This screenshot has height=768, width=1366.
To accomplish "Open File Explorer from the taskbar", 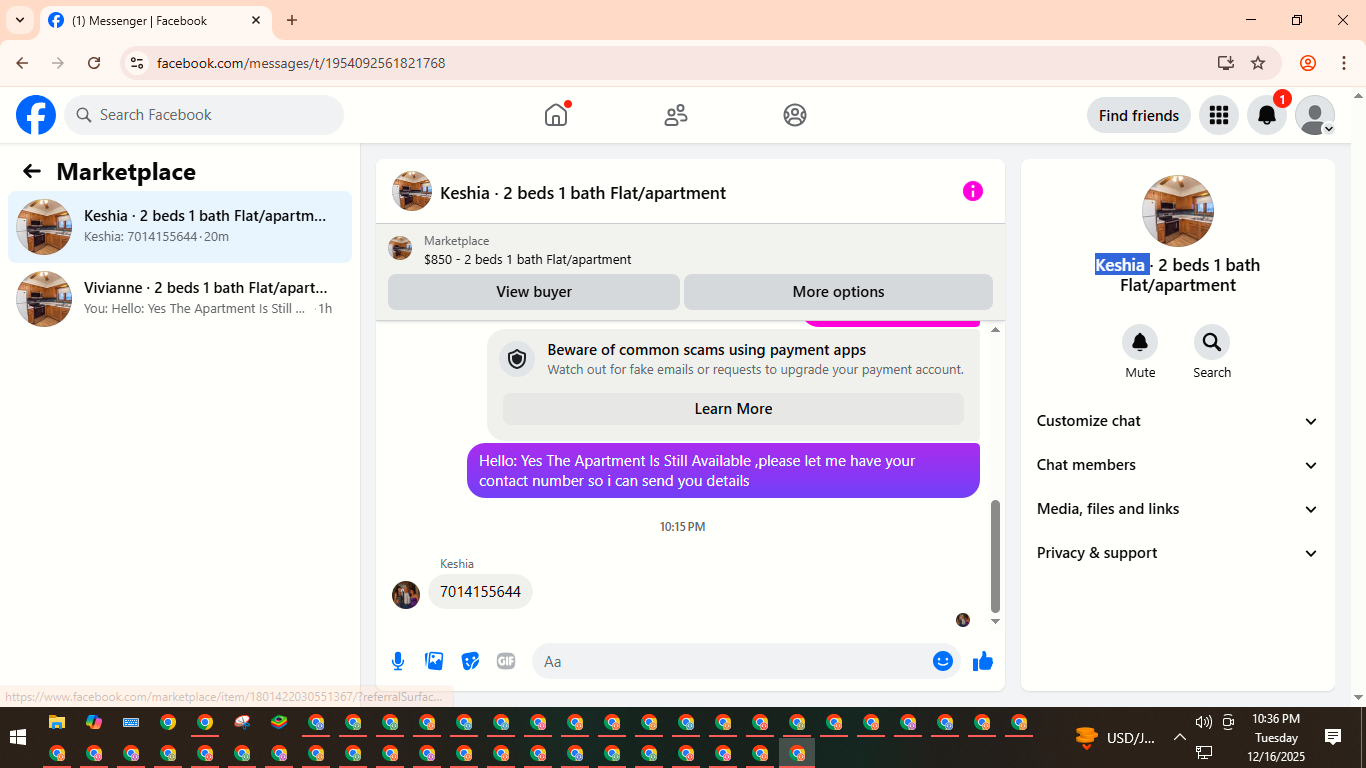I will [x=57, y=722].
